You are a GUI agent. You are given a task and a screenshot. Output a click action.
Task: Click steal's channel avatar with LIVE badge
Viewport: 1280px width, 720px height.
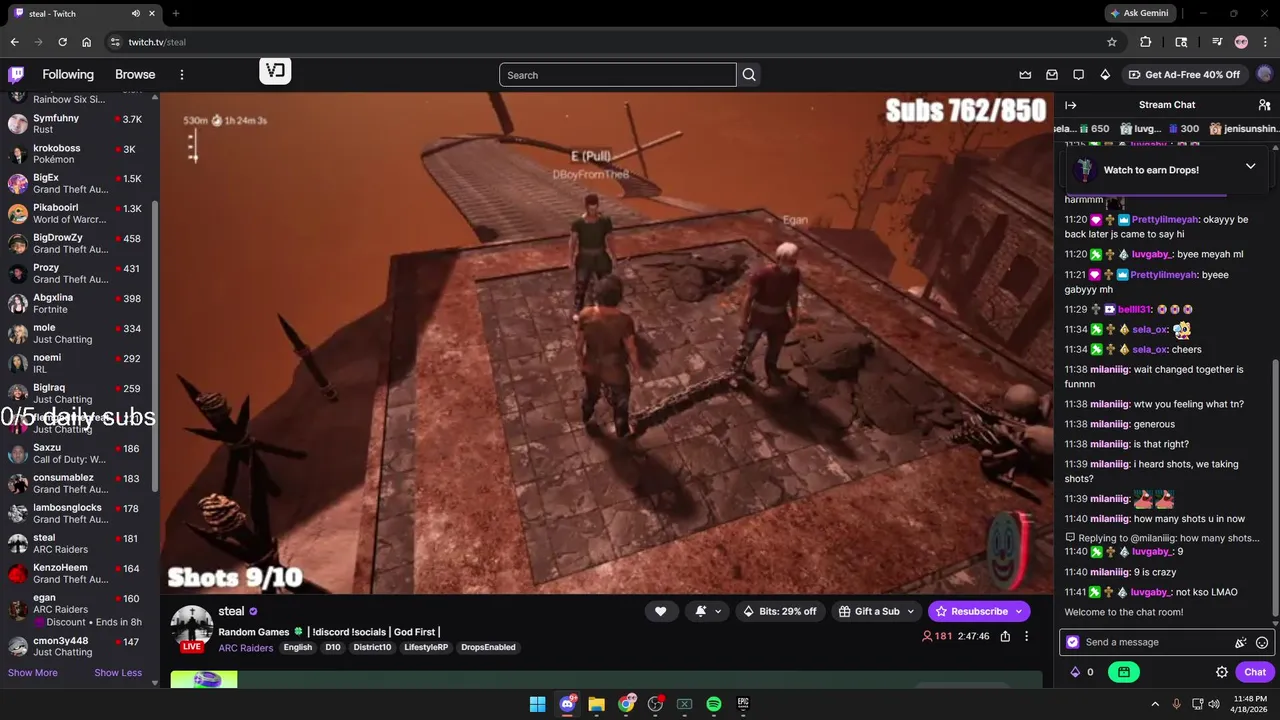[x=192, y=629]
